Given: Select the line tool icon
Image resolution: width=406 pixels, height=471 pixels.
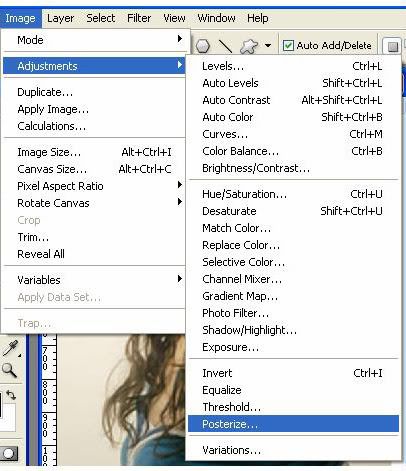Looking at the screenshot, I should pyautogui.click(x=225, y=46).
